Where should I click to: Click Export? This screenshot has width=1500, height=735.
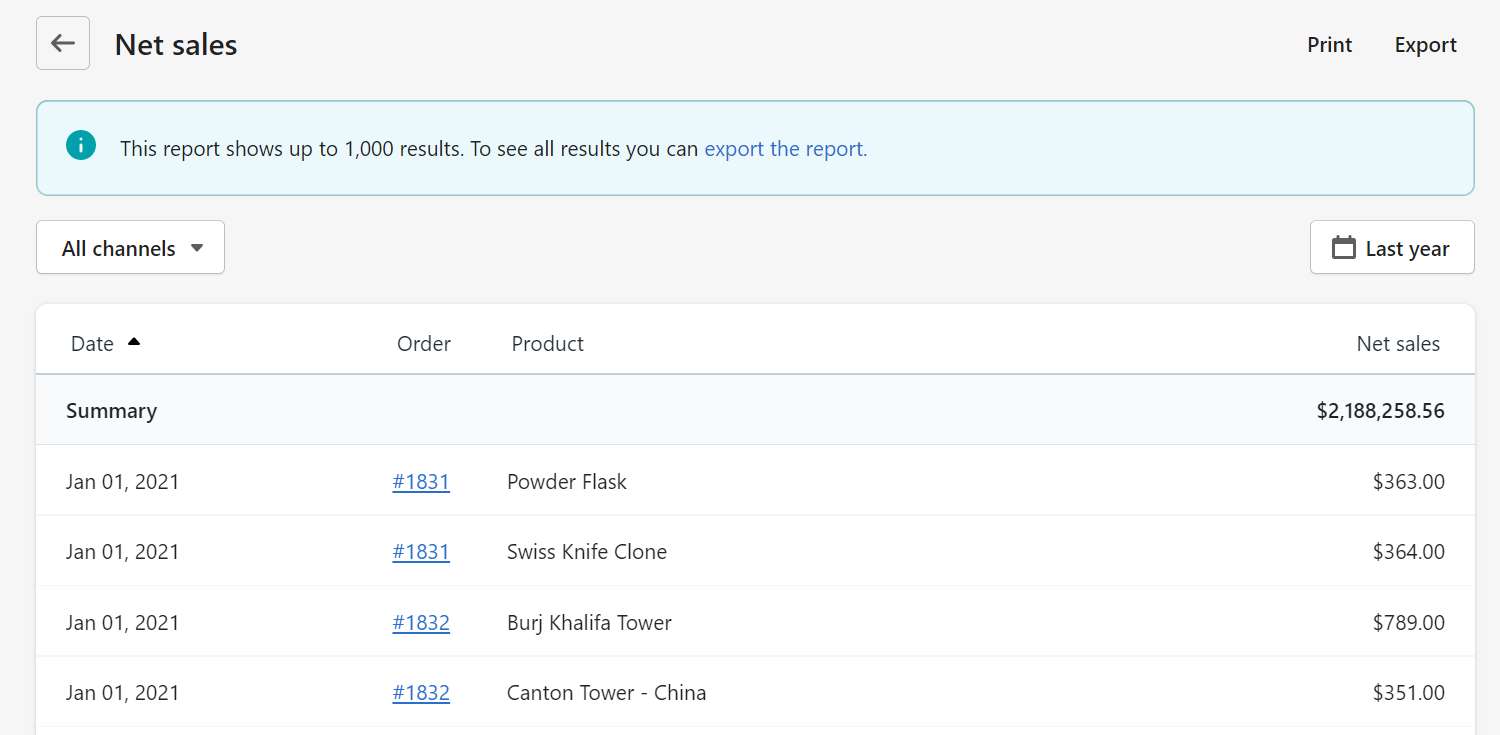coord(1425,45)
